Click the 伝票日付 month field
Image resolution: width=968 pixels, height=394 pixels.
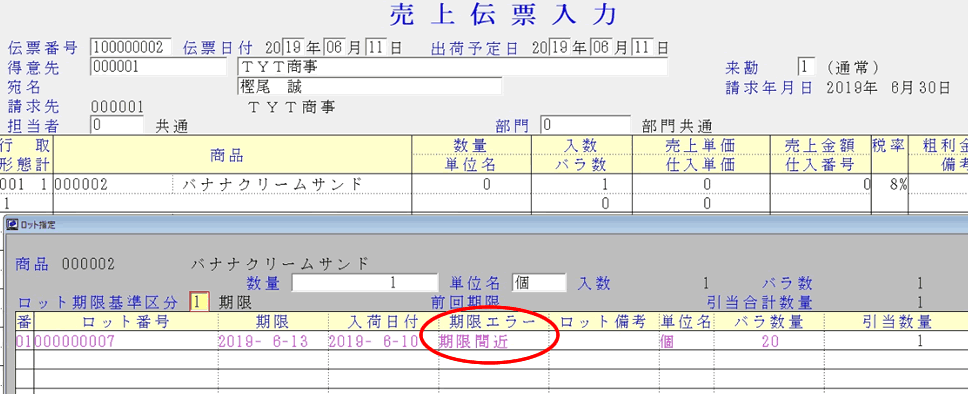[333, 48]
